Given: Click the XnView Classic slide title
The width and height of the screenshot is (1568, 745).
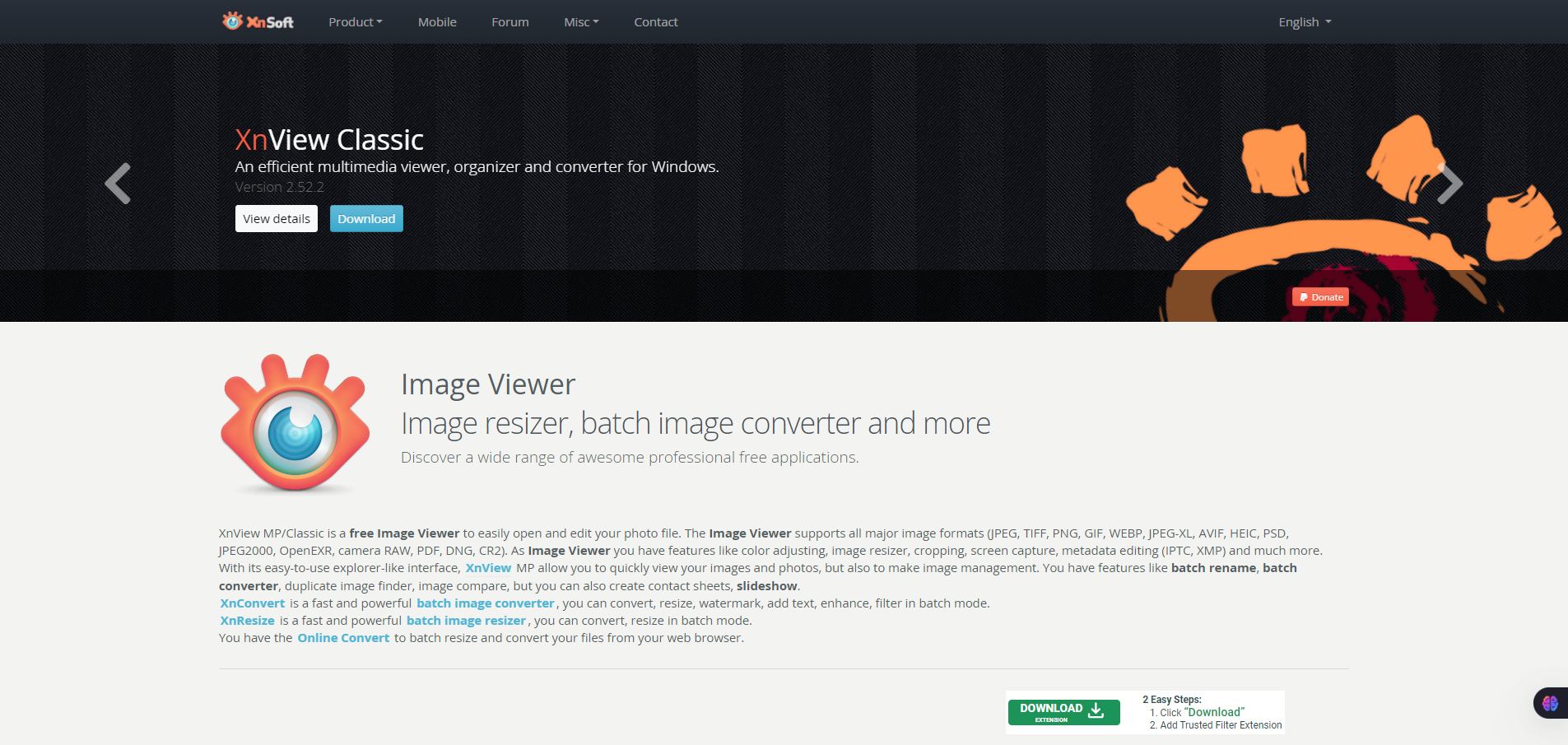Looking at the screenshot, I should pyautogui.click(x=329, y=139).
